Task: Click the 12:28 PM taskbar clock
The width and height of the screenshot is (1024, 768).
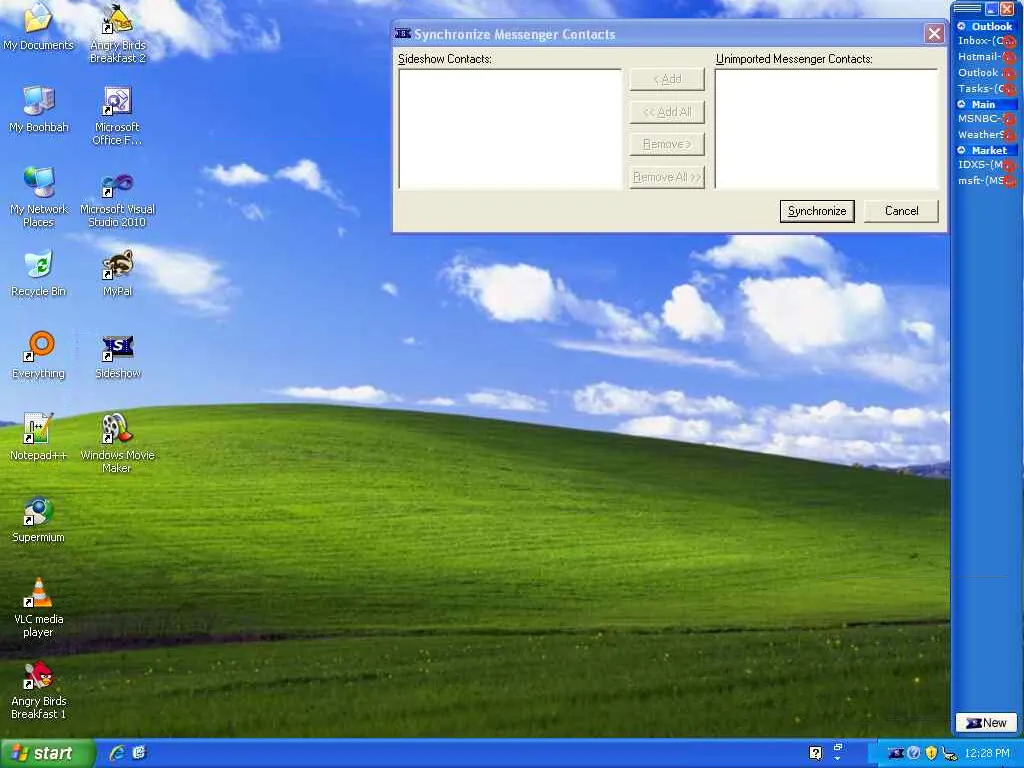Action: pyautogui.click(x=987, y=753)
